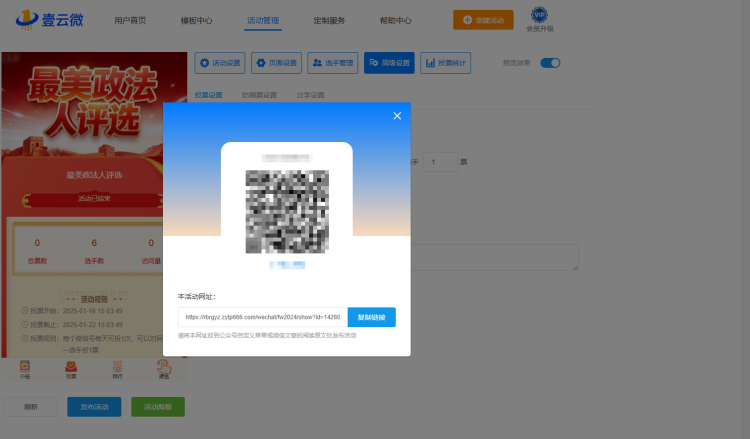Click the 本活动网址 label
The width and height of the screenshot is (750, 439).
[197, 296]
